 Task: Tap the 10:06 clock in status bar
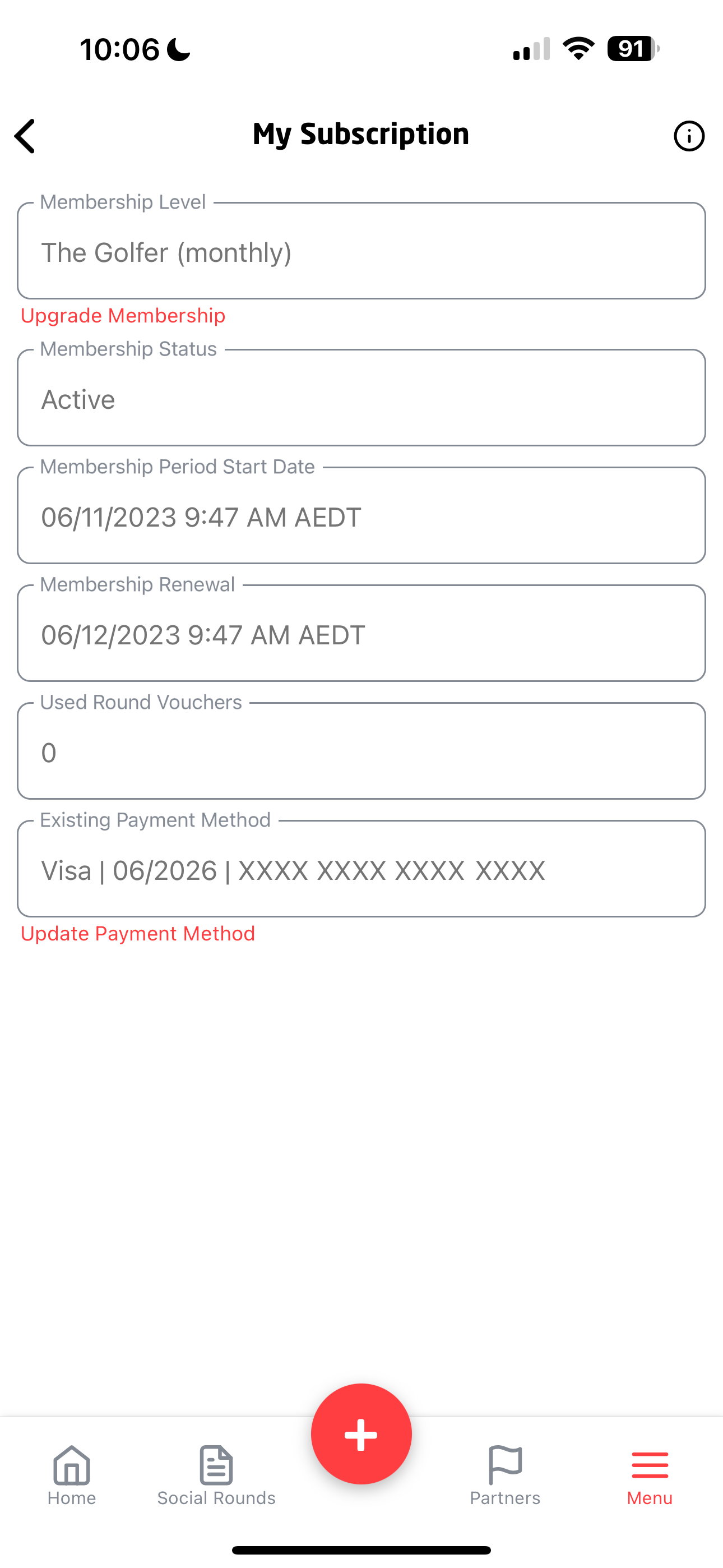(119, 49)
